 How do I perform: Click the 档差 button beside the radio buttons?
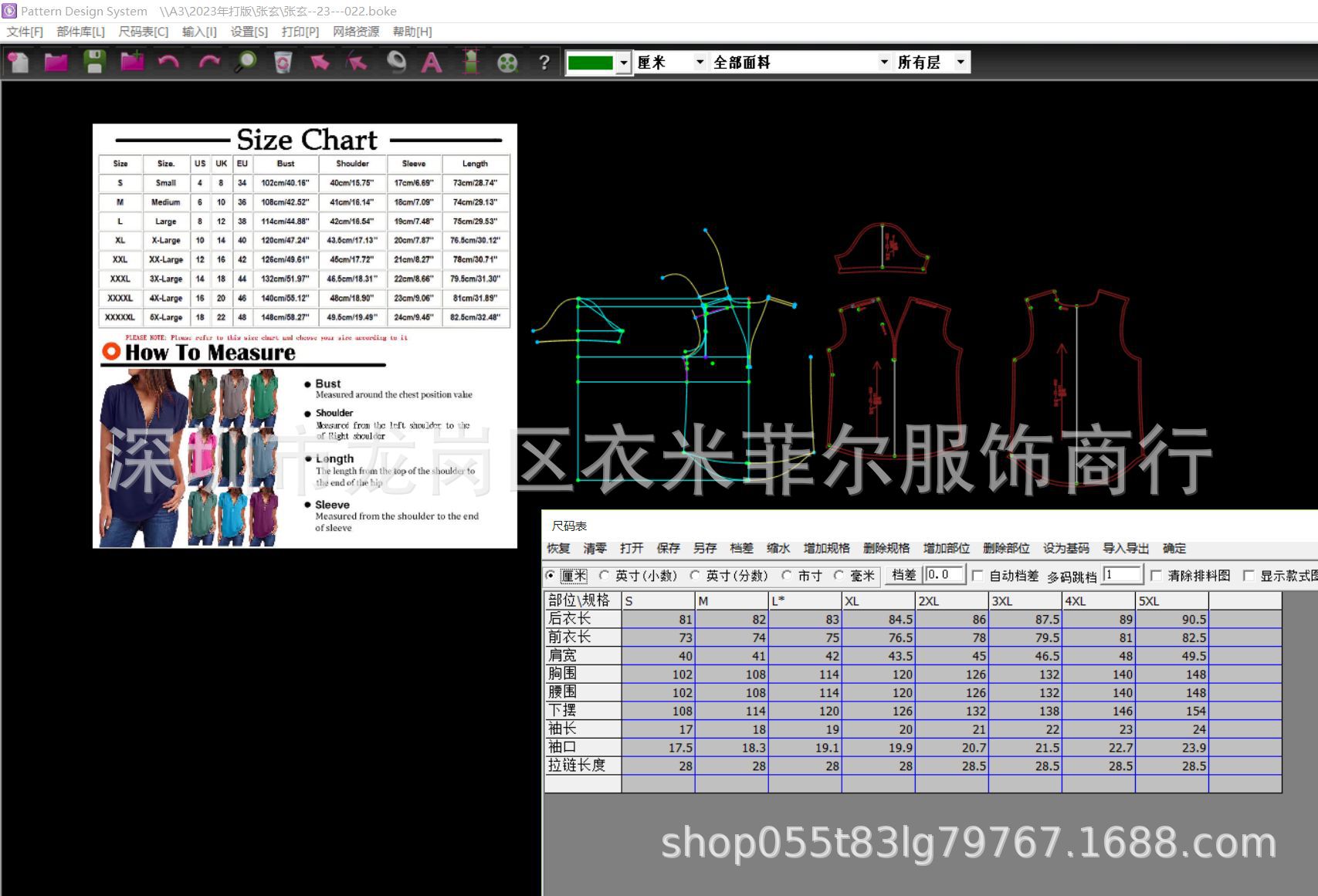point(903,575)
